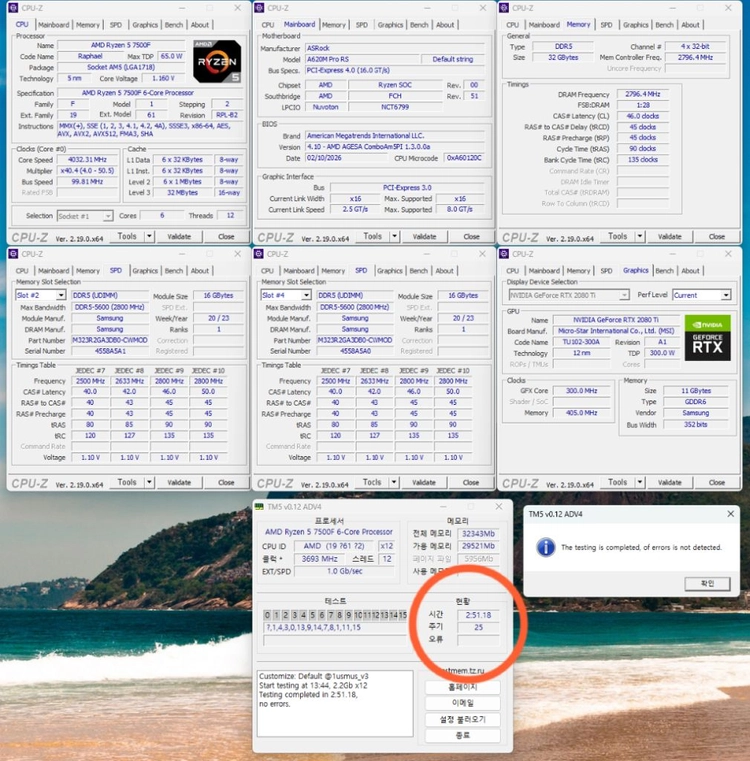Open Tools arrow in the Mainboard window
750x761 pixels.
pos(395,236)
